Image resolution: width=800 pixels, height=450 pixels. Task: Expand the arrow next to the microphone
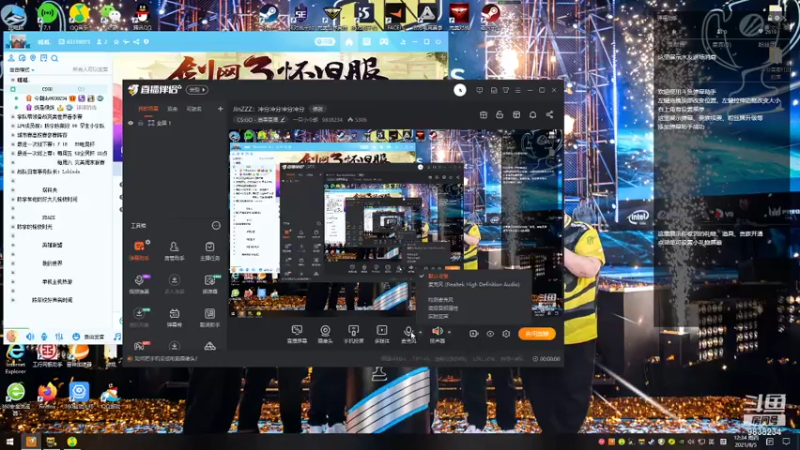(420, 332)
